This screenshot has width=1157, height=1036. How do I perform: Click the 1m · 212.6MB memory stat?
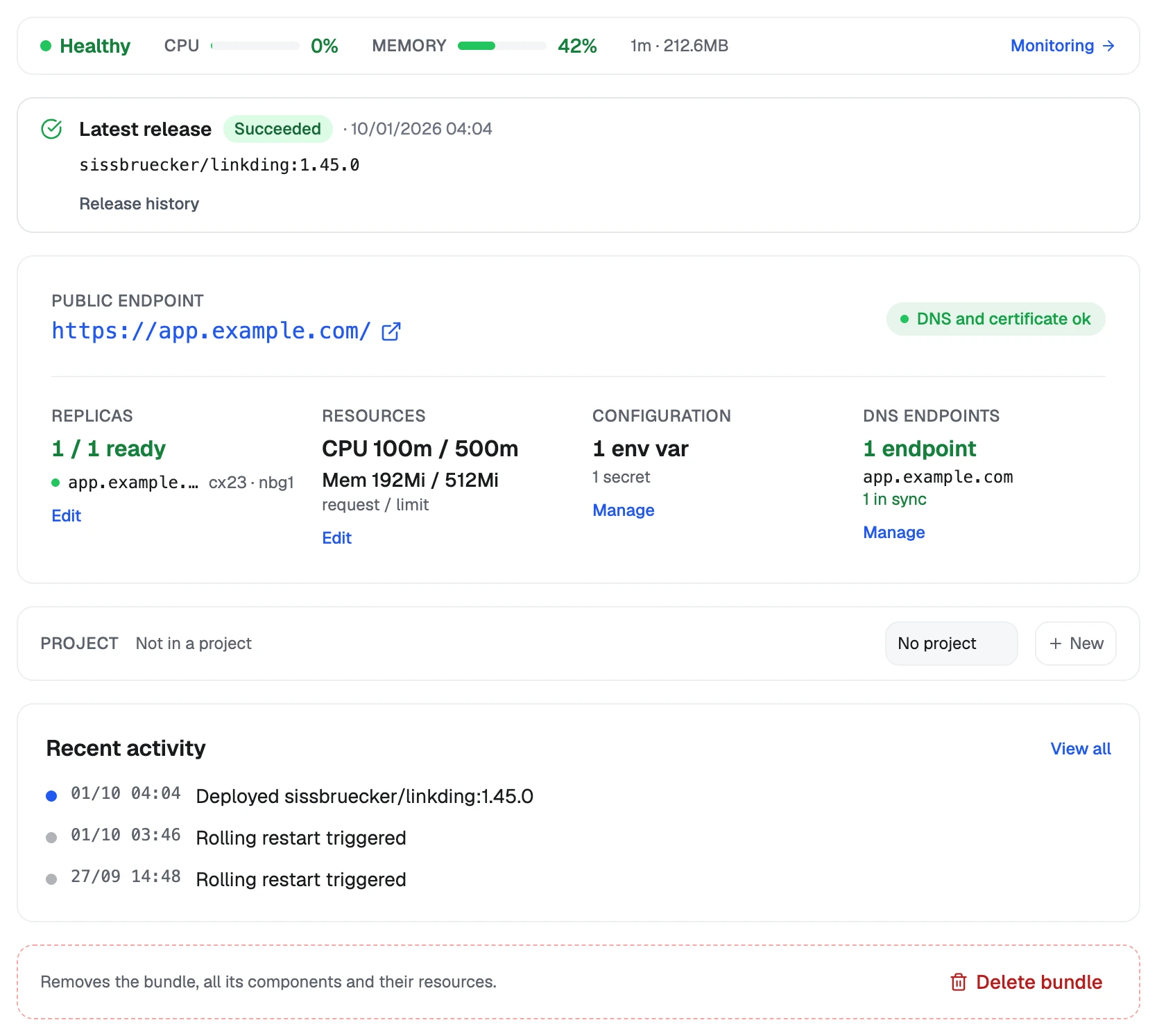point(679,46)
